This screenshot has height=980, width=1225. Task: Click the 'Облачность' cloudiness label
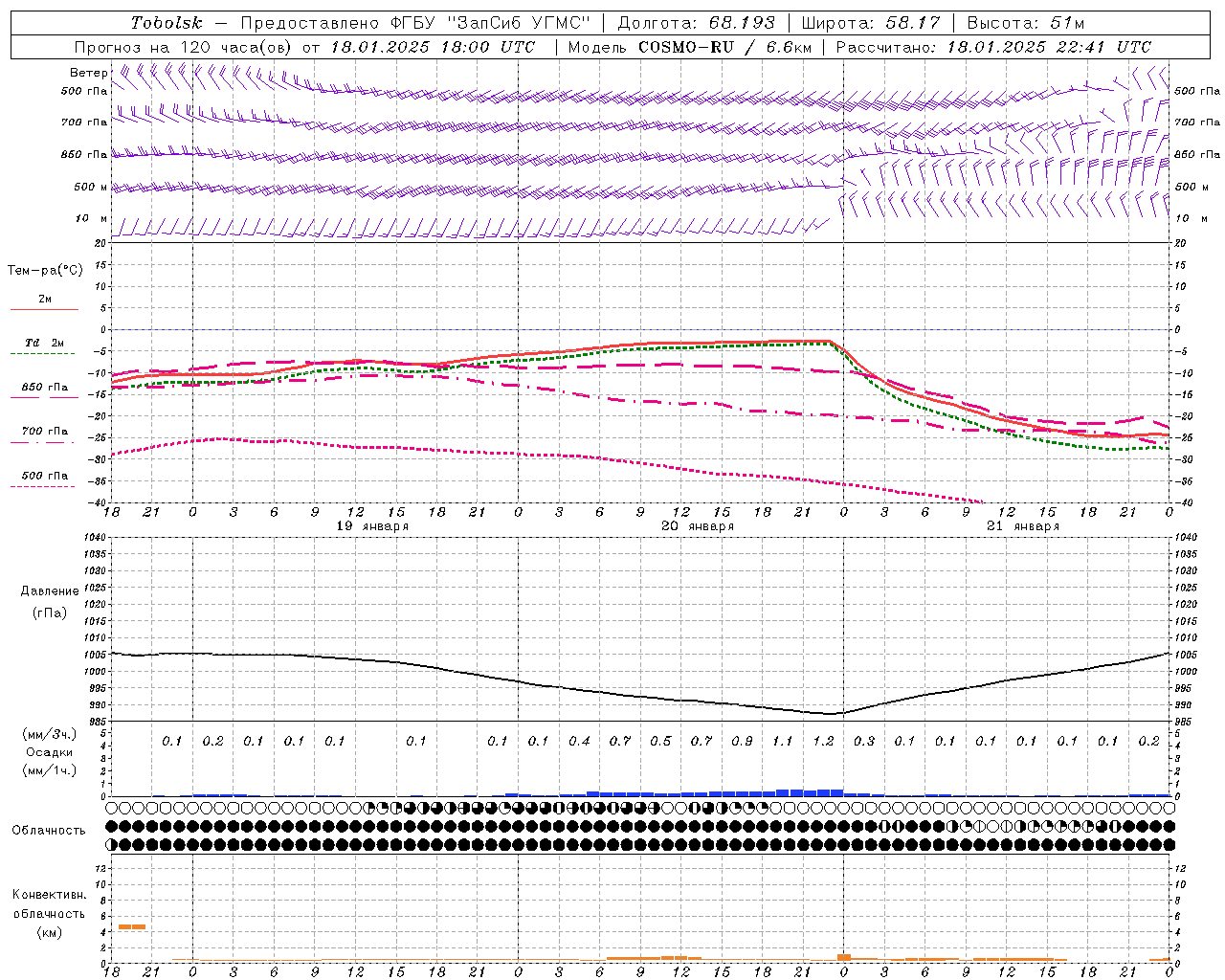click(x=49, y=831)
